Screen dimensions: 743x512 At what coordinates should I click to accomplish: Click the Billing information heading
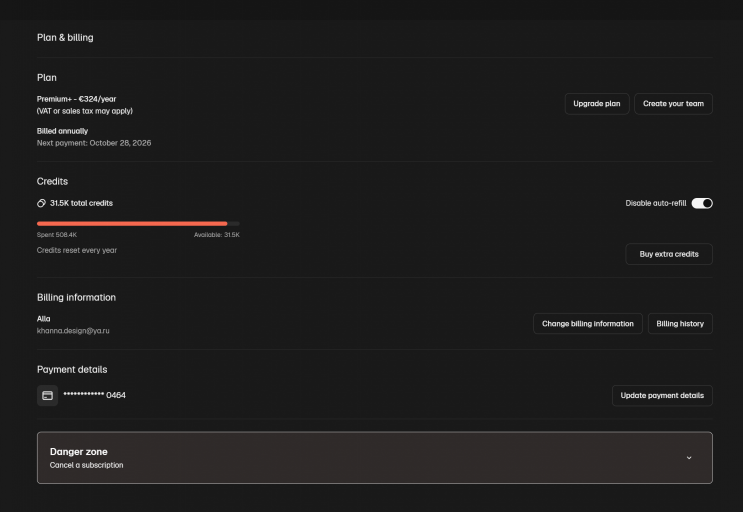[x=76, y=297]
